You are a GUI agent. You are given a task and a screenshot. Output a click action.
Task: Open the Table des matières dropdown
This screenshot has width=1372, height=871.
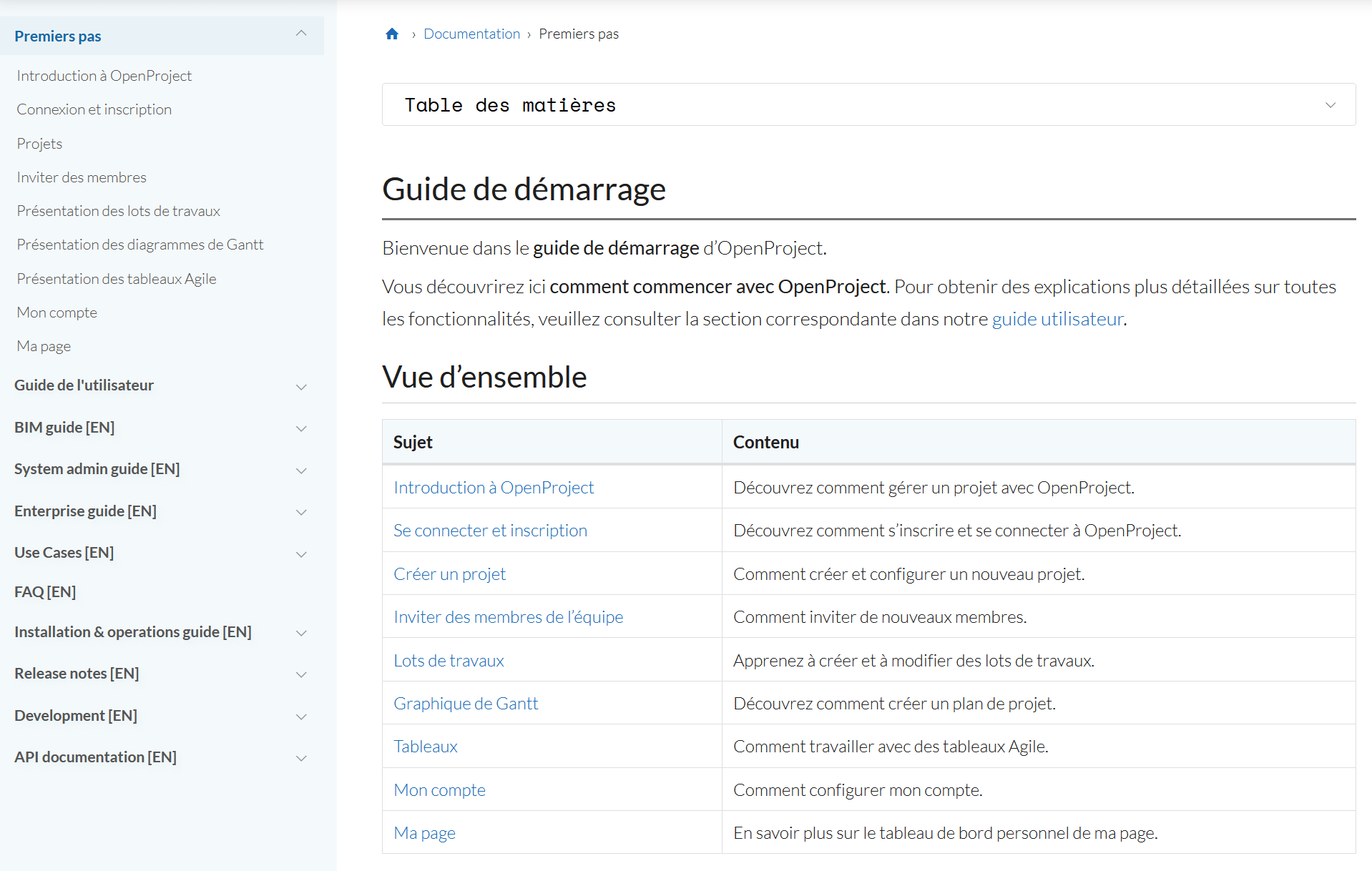[x=1330, y=104]
